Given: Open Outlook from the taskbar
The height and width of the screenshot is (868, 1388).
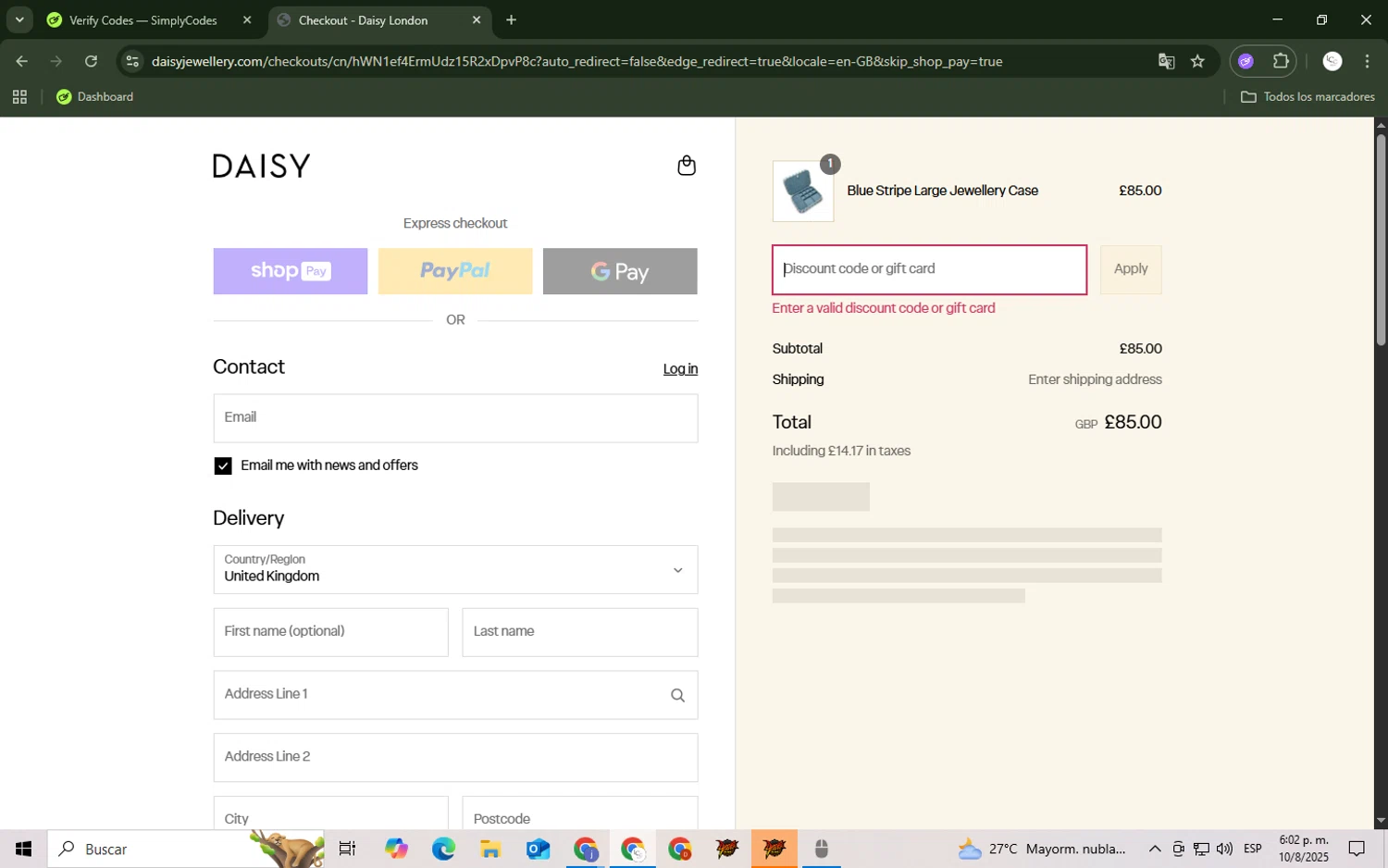Looking at the screenshot, I should coord(538,849).
